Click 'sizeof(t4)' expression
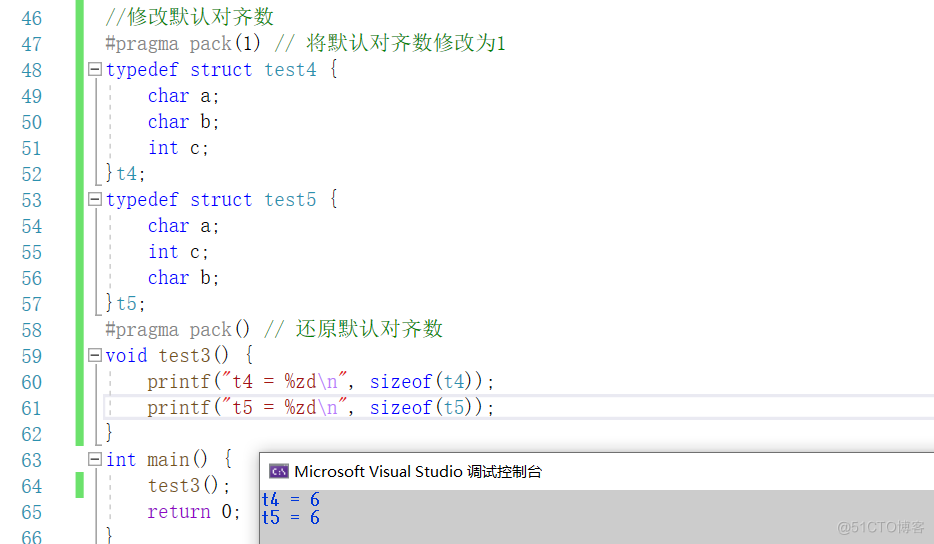Viewport: 934px width, 544px height. (421, 381)
